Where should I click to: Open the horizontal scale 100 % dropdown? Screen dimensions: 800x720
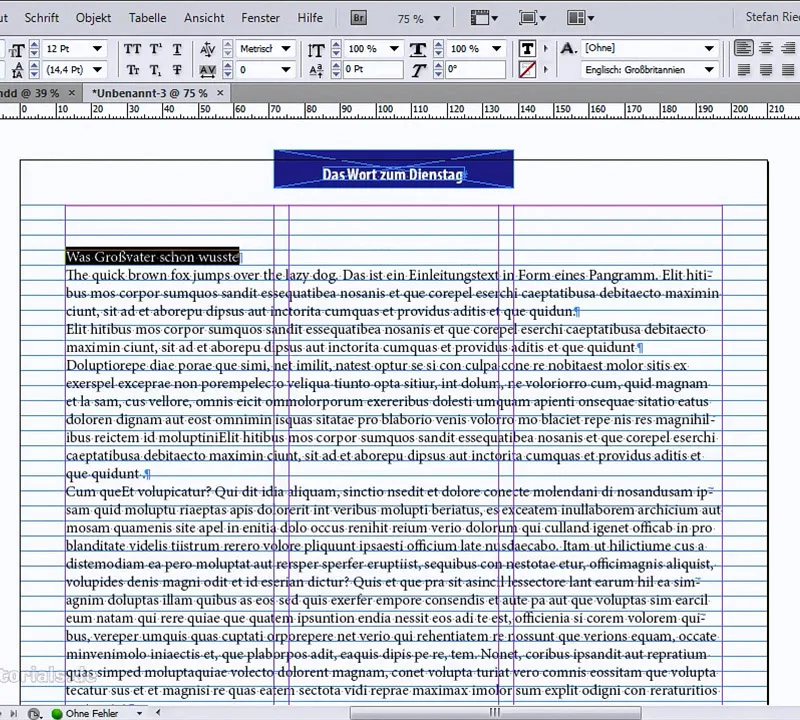(x=496, y=49)
